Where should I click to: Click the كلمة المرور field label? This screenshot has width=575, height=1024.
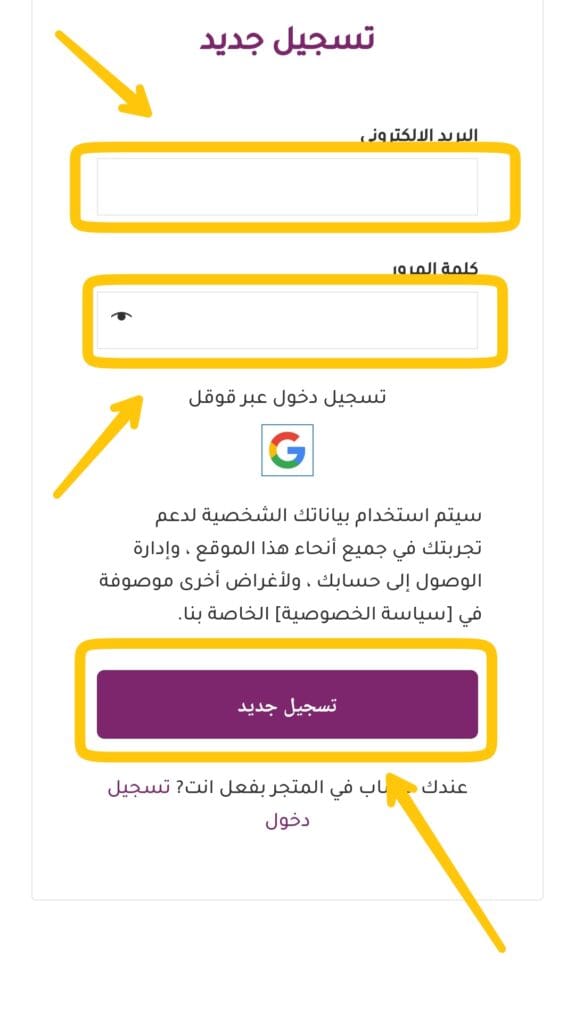click(435, 268)
